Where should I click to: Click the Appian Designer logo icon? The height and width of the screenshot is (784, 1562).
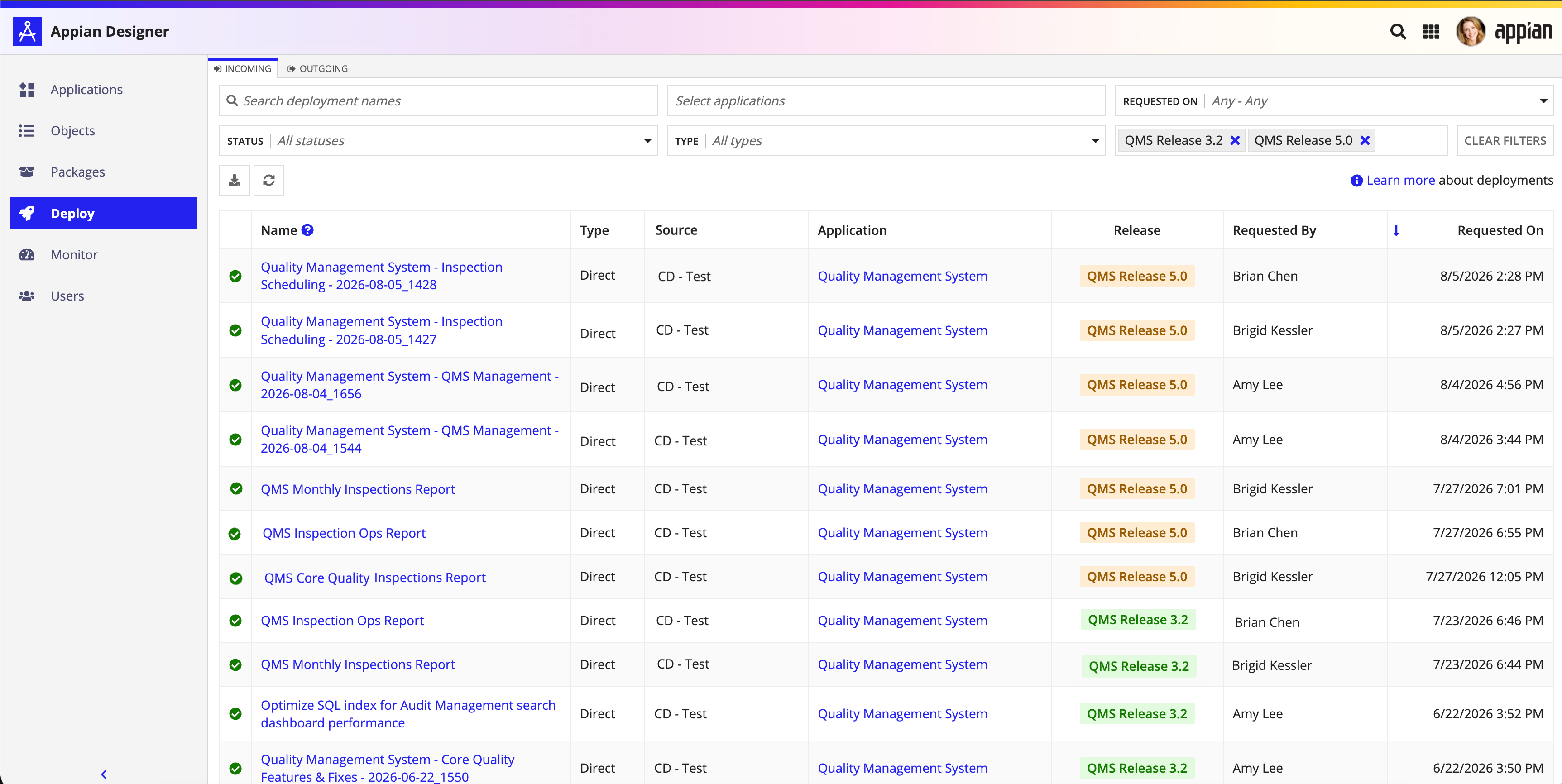click(27, 31)
